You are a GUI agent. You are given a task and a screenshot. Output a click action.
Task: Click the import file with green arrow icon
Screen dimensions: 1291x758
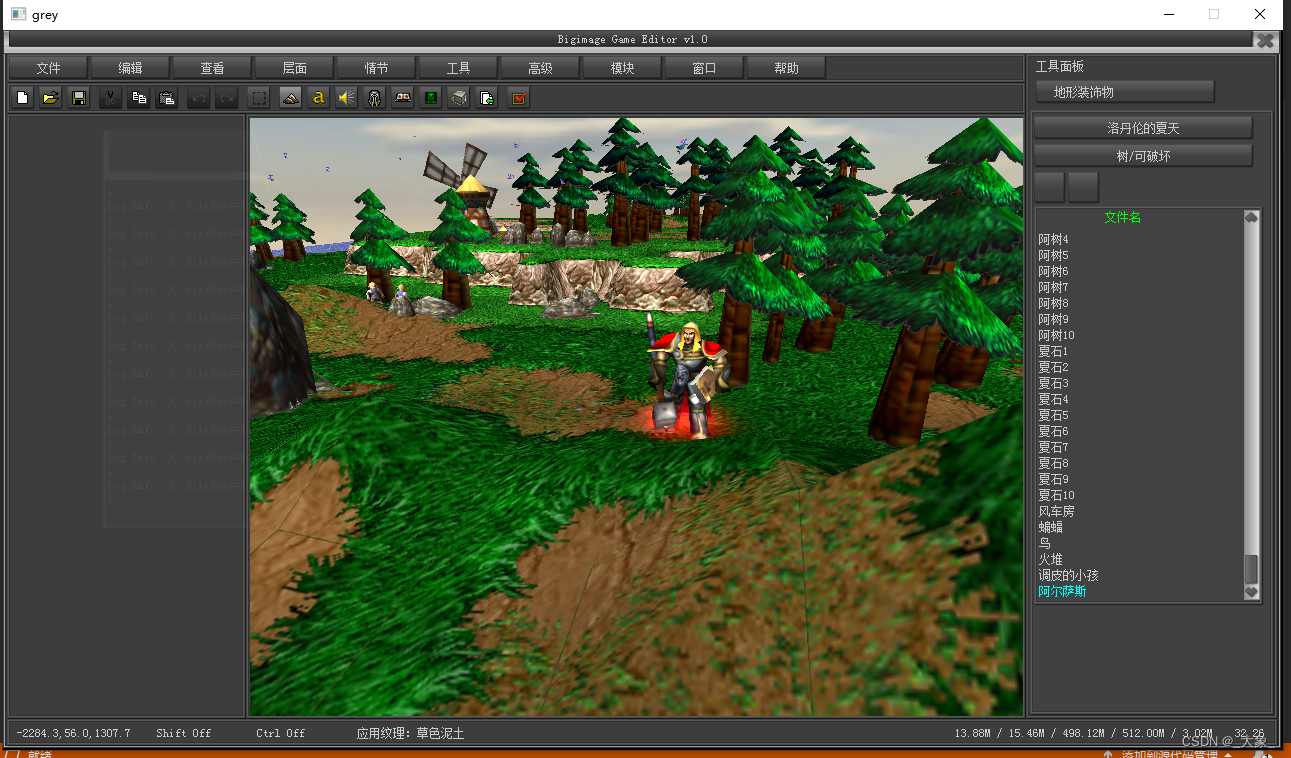click(487, 98)
